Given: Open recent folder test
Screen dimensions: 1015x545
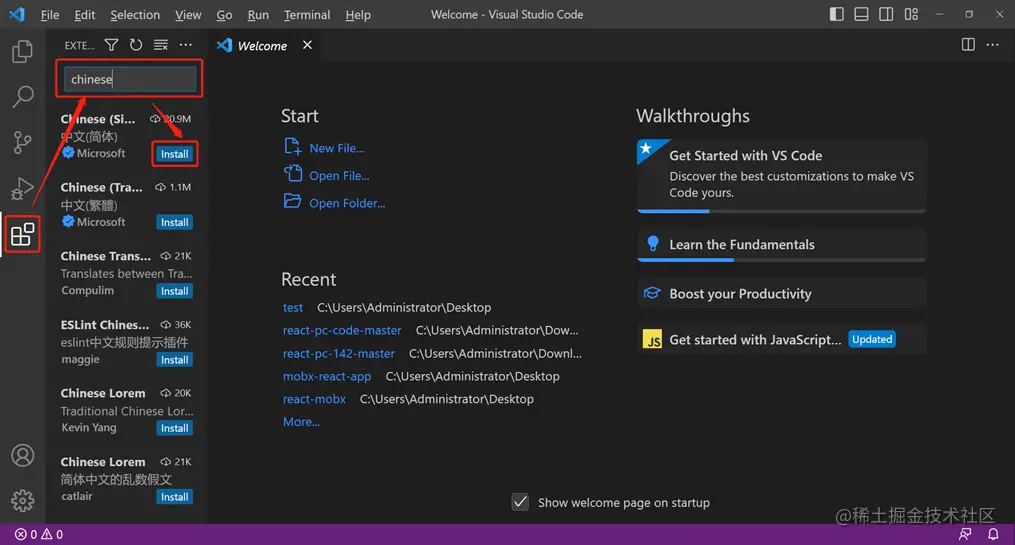Looking at the screenshot, I should tap(293, 307).
